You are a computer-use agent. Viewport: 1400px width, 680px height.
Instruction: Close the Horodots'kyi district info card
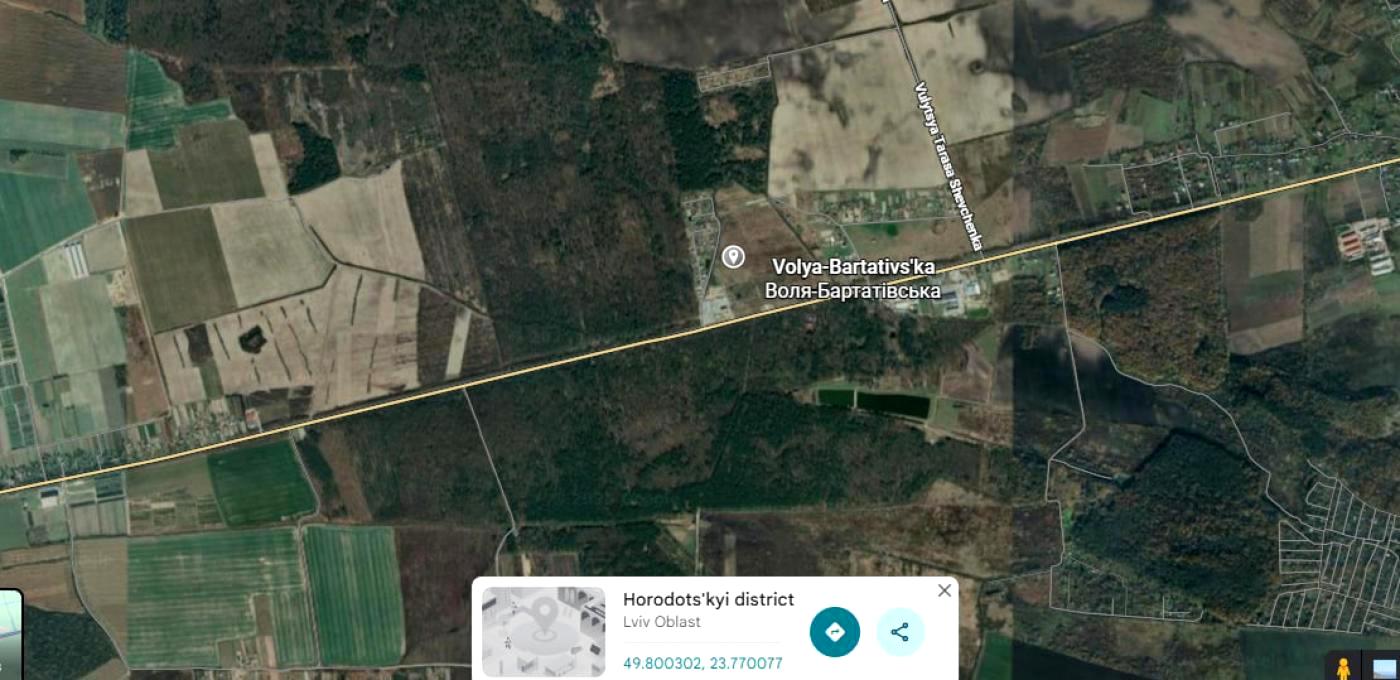tap(944, 591)
